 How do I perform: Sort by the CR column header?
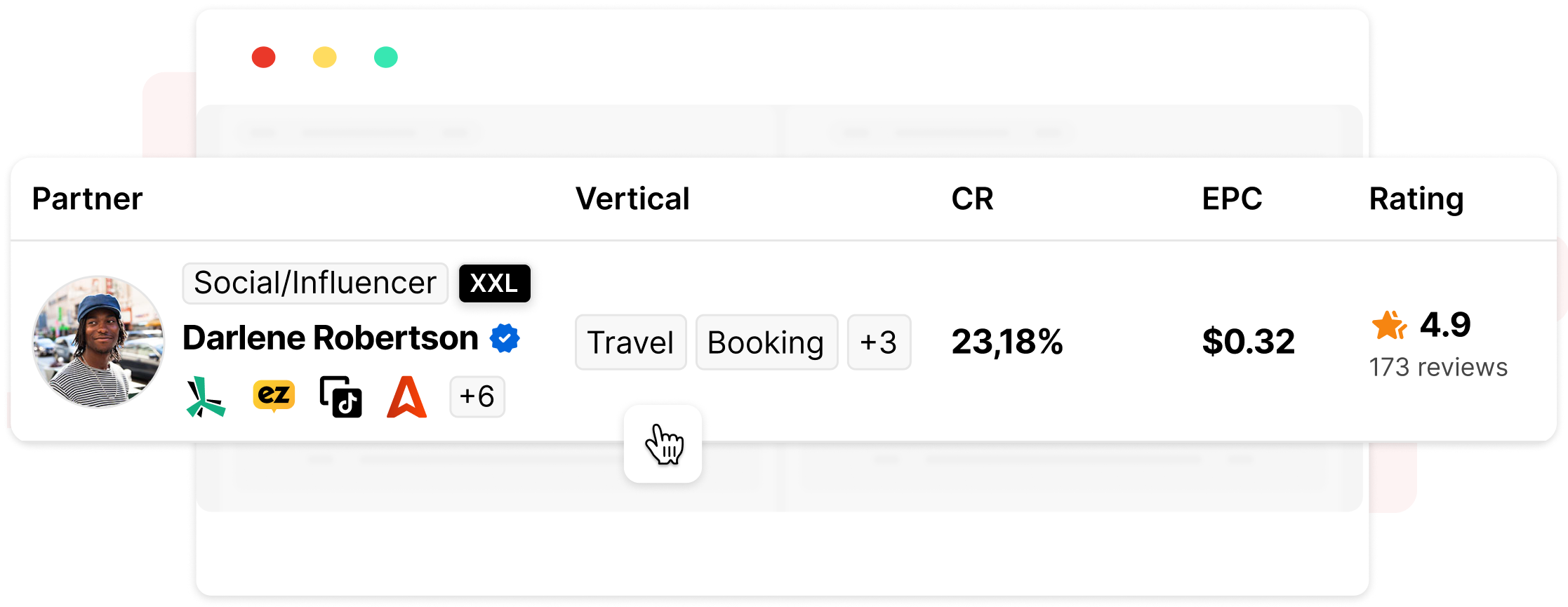coord(972,199)
